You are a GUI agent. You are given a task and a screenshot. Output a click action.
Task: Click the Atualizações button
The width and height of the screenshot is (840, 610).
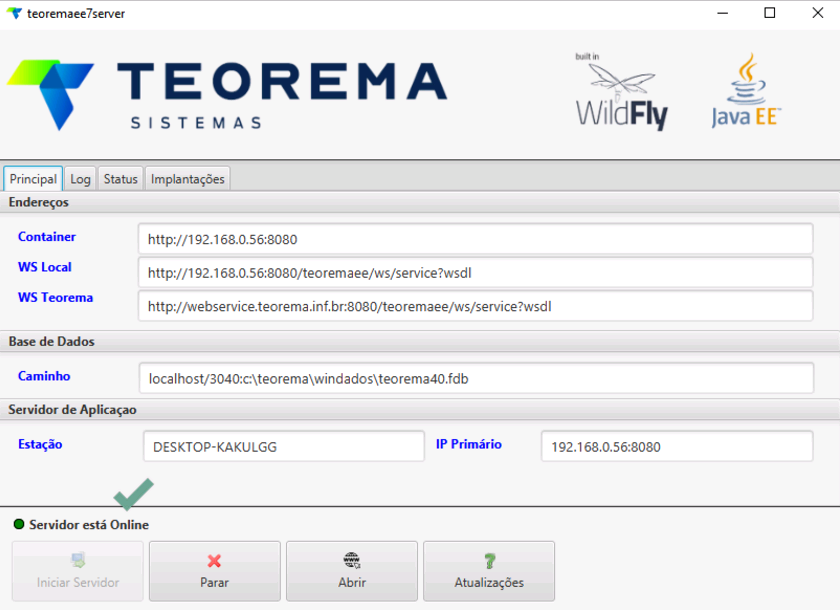[x=489, y=571]
